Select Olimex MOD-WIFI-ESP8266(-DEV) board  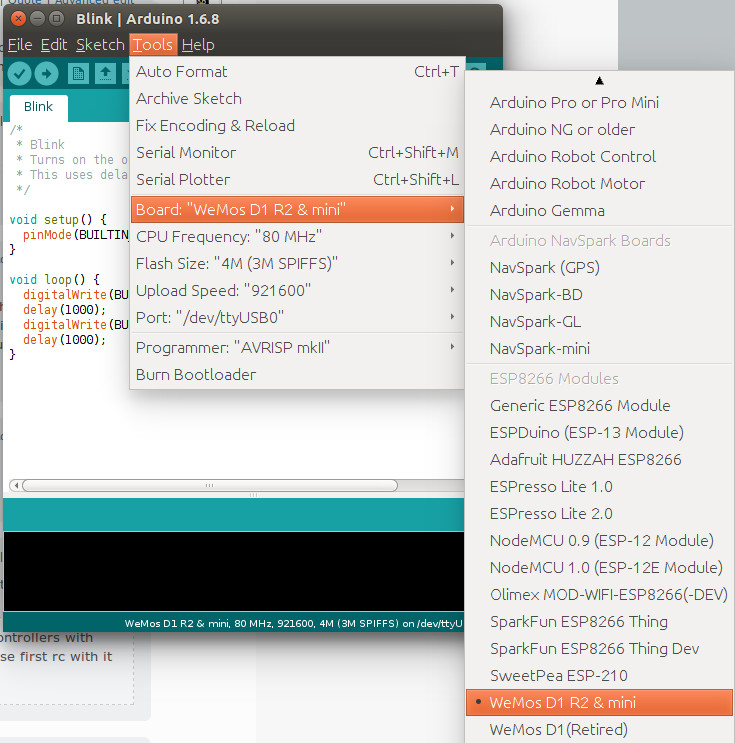click(x=599, y=595)
